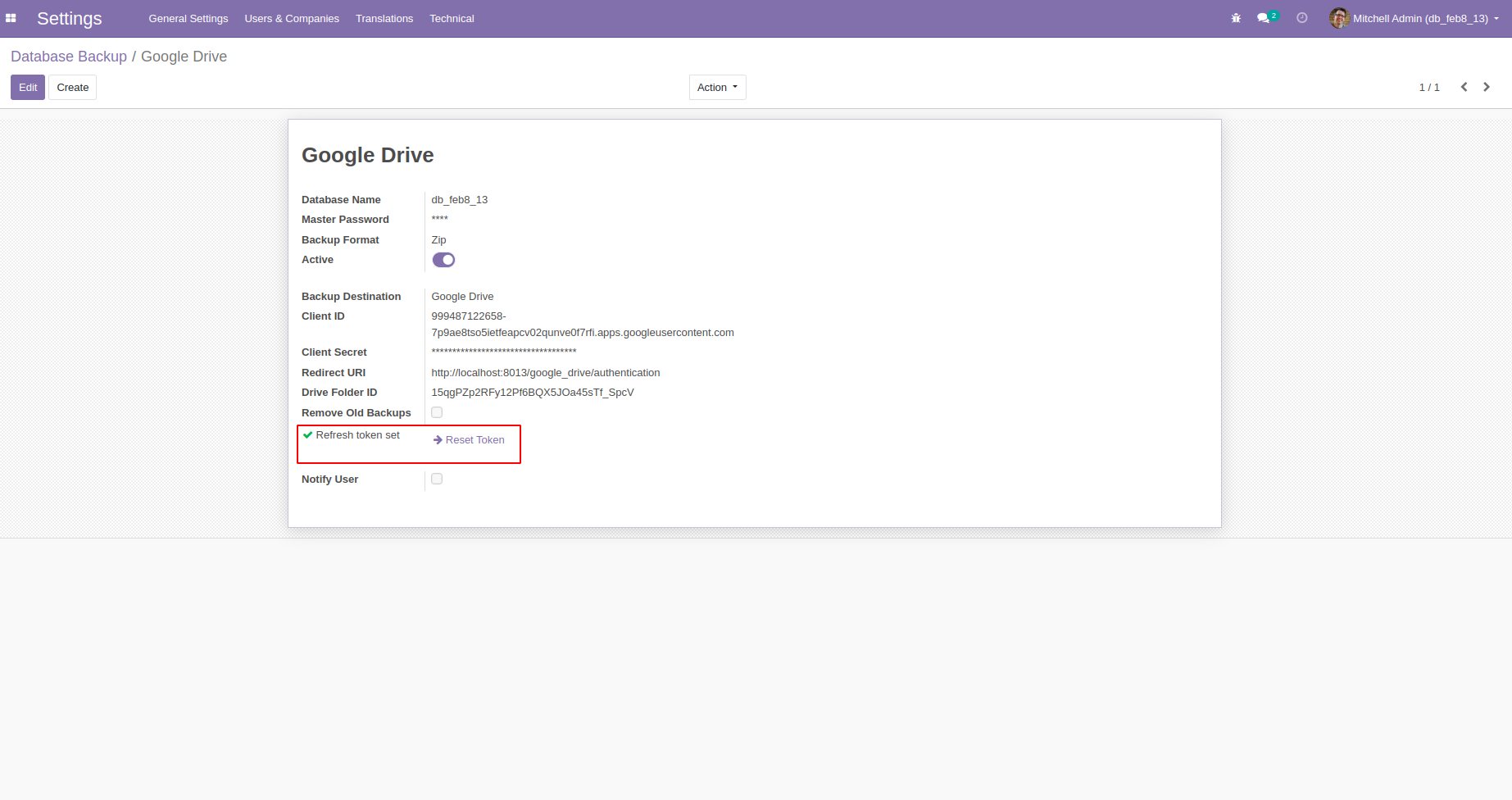
Task: Click the Create button
Action: coord(73,88)
